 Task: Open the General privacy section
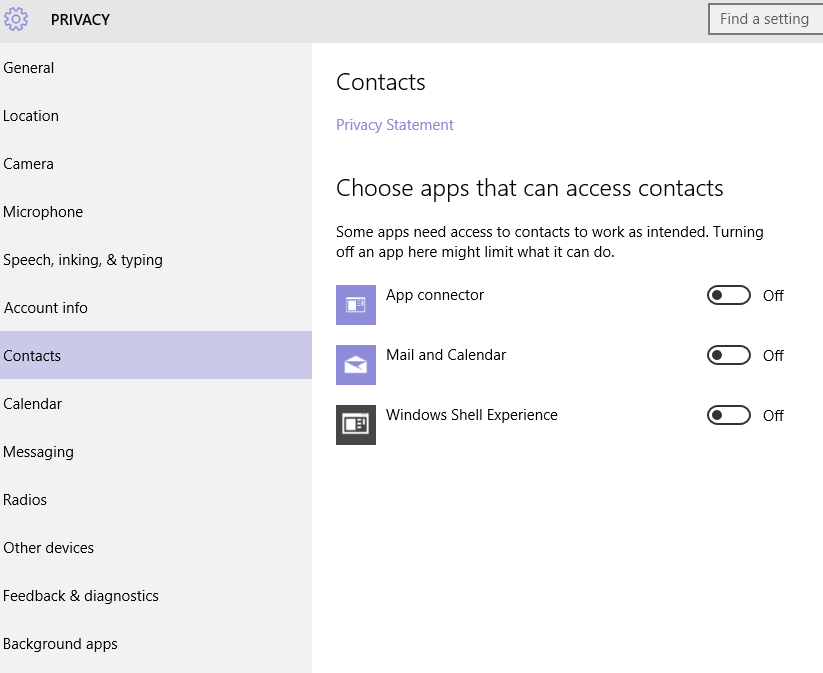[x=156, y=68]
